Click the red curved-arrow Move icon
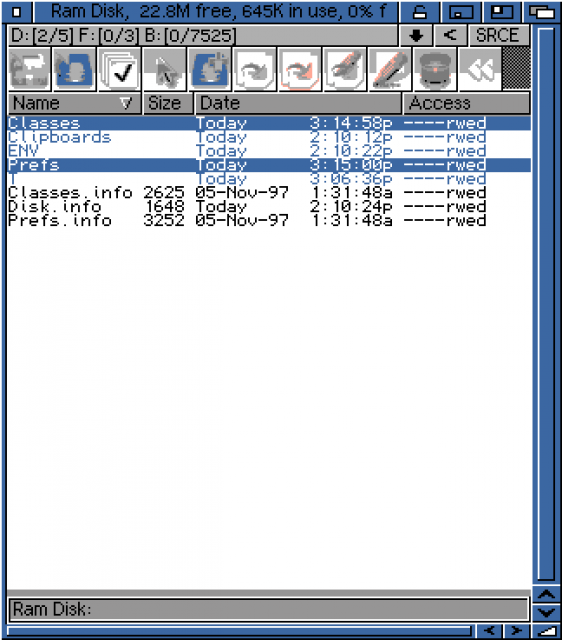 (x=300, y=69)
